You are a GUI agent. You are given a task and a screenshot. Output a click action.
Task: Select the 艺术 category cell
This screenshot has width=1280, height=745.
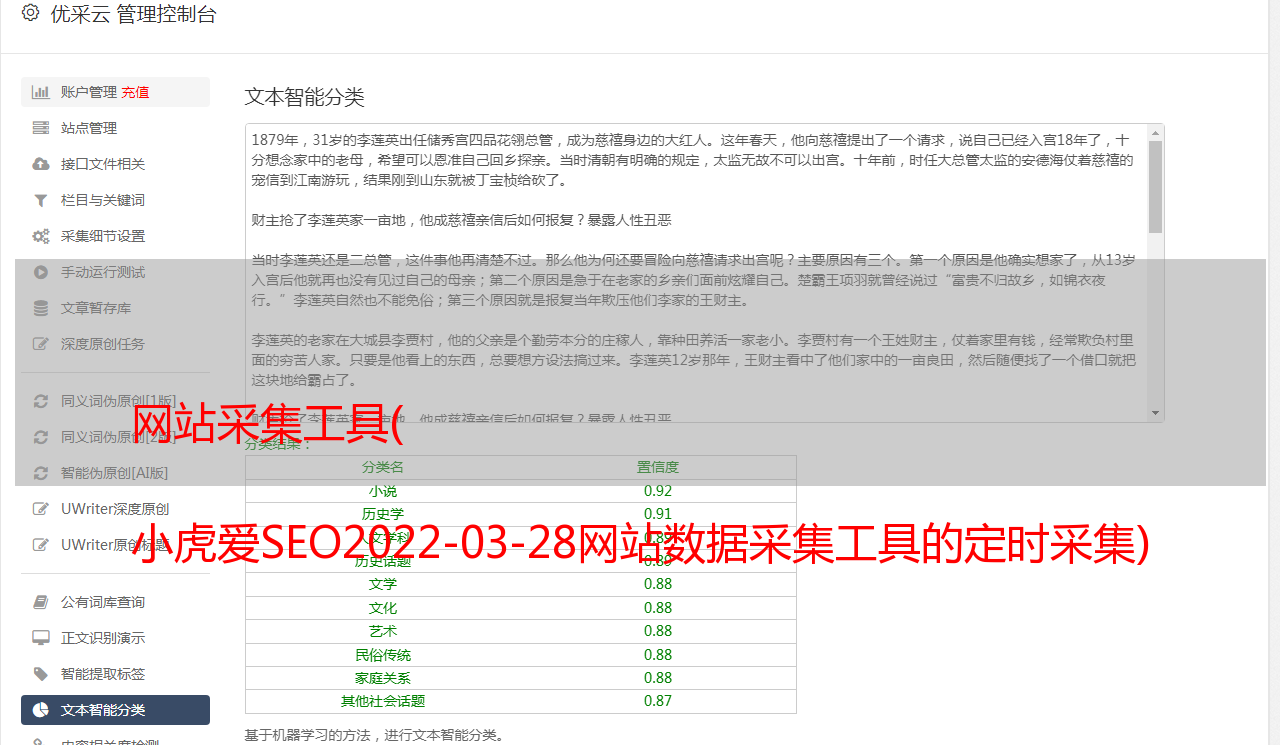383,631
